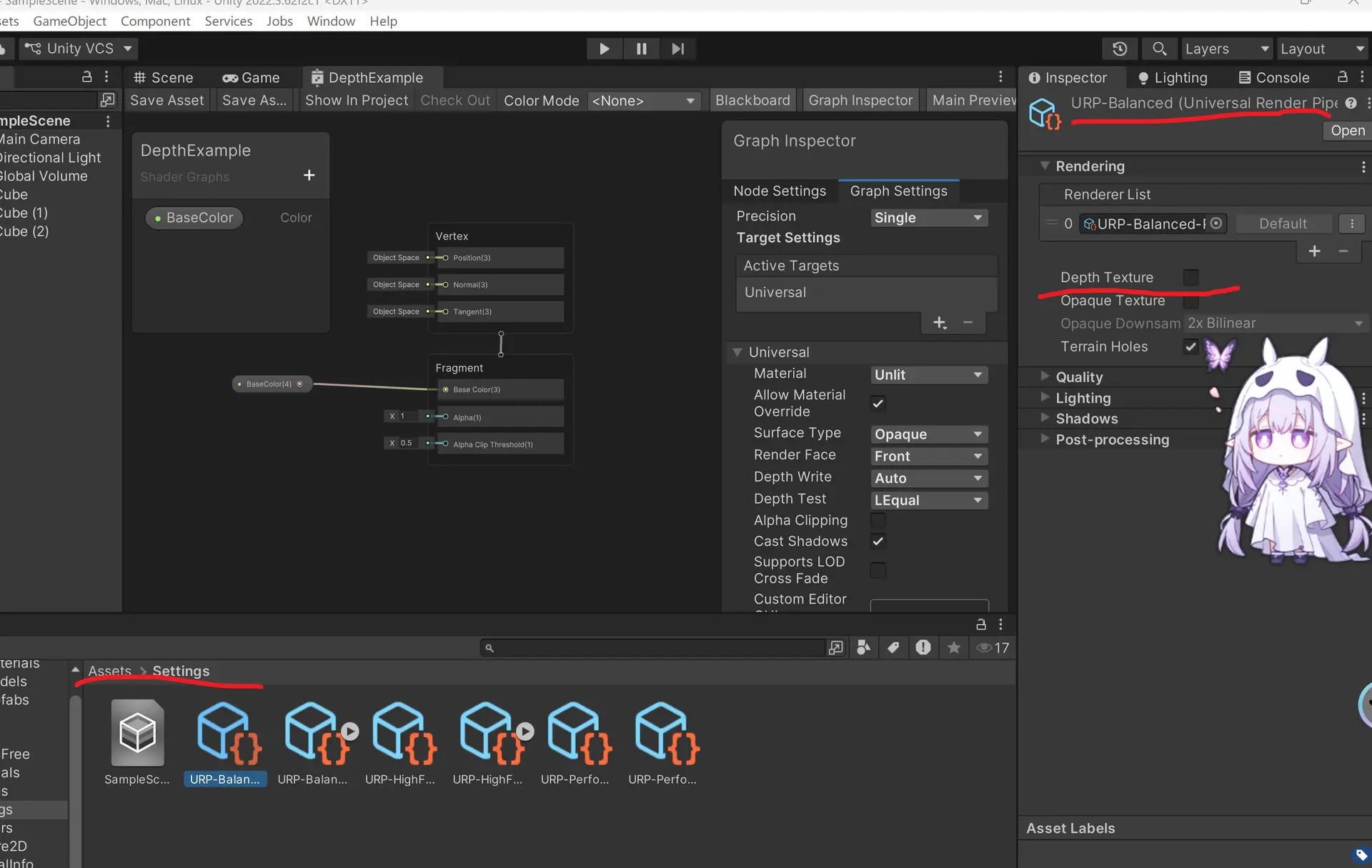
Task: Switch to the Console tab
Action: 1274,77
